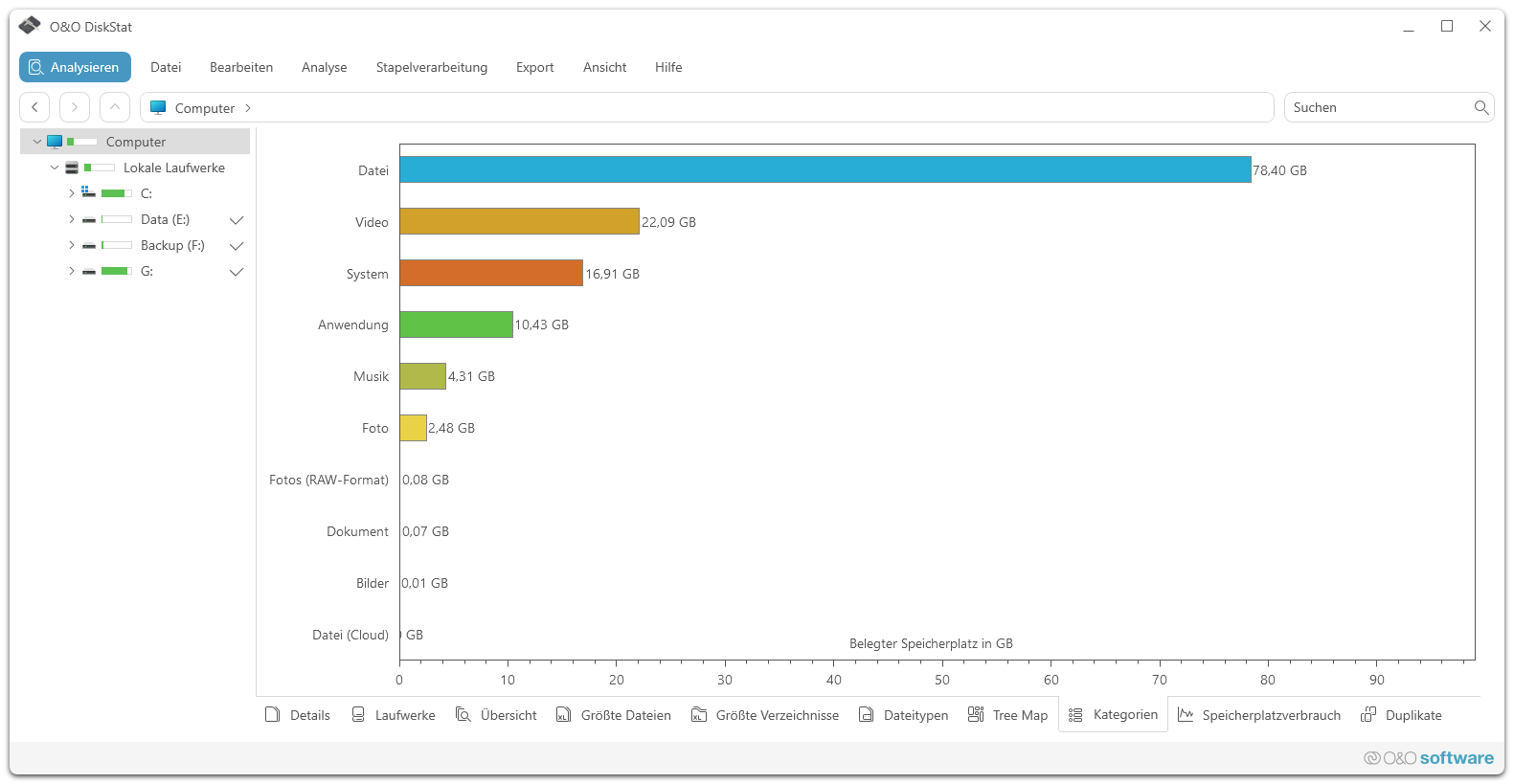Switch to the Tree Map tab
This screenshot has height=784, width=1514.
click(1008, 715)
